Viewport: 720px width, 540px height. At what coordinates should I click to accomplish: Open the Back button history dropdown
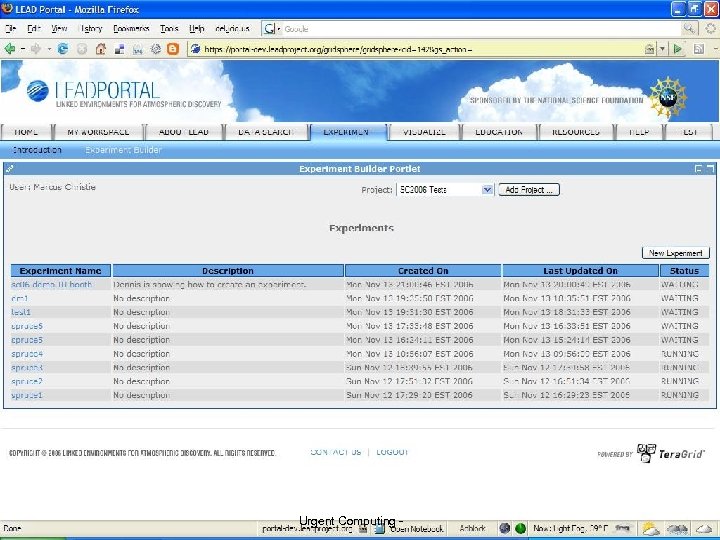coord(22,49)
